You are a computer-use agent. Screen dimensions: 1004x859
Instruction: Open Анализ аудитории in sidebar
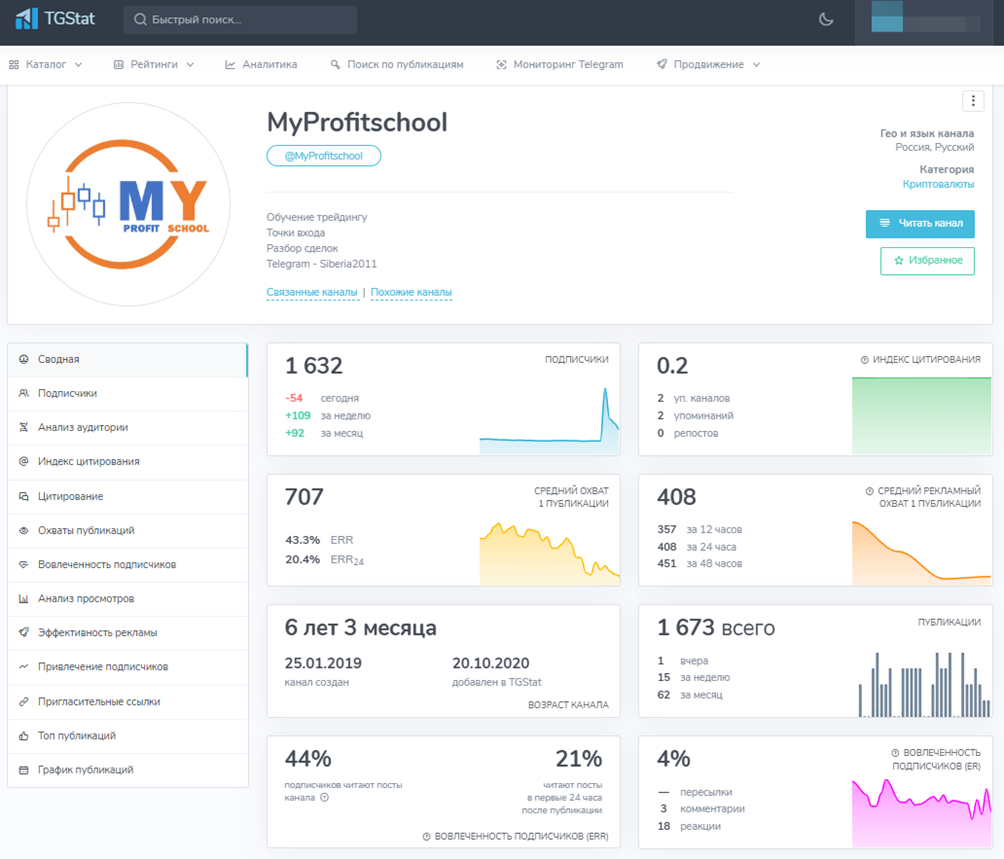pyautogui.click(x=127, y=428)
